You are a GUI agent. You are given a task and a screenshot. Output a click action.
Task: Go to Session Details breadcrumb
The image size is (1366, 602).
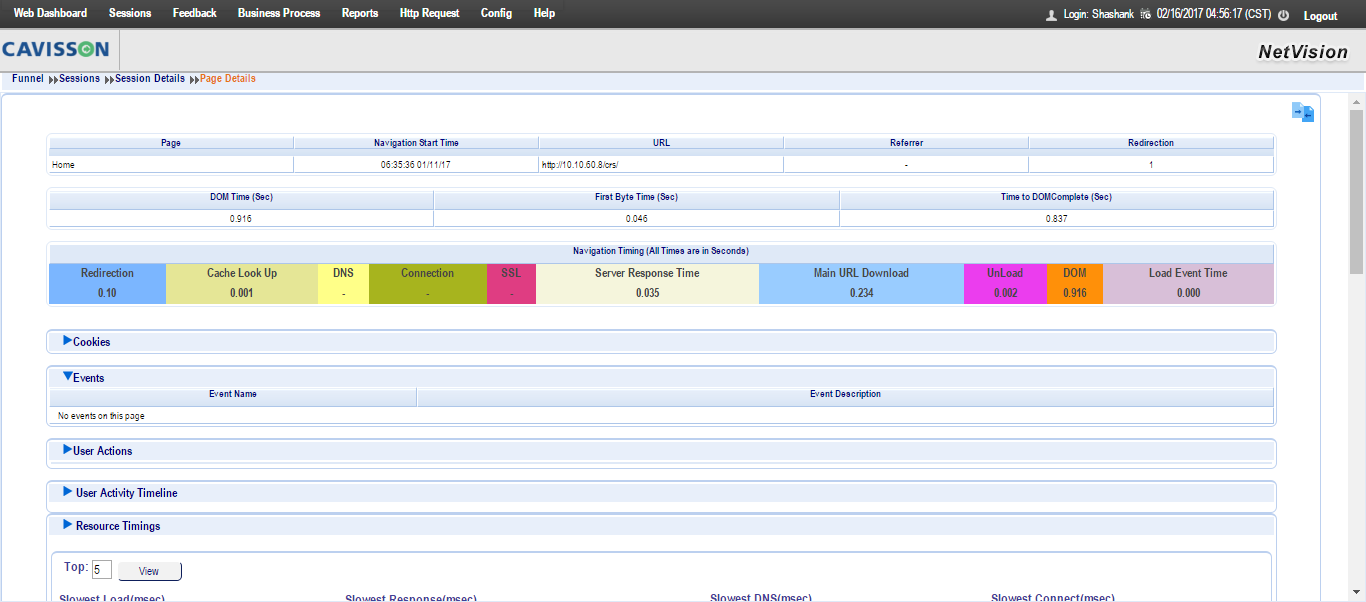pyautogui.click(x=149, y=79)
